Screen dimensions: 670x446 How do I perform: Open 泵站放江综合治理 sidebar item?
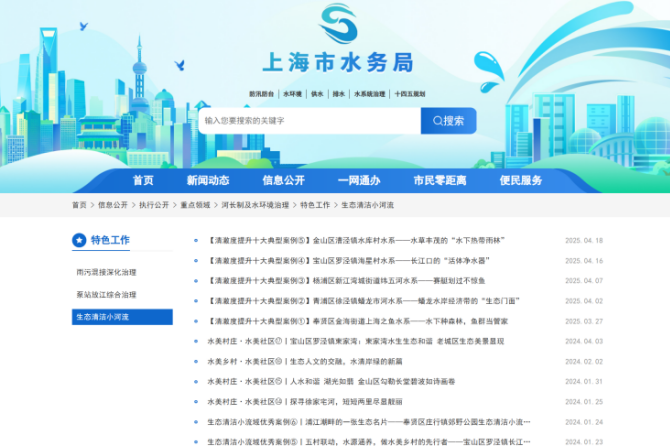tap(107, 294)
